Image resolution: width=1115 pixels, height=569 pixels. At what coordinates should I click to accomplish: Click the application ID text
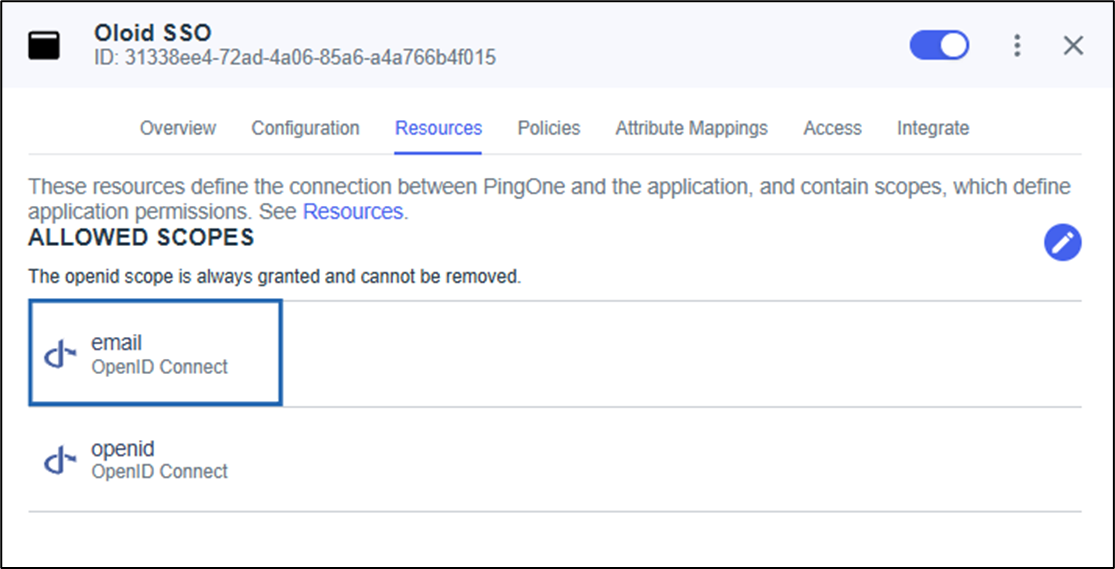click(x=295, y=58)
